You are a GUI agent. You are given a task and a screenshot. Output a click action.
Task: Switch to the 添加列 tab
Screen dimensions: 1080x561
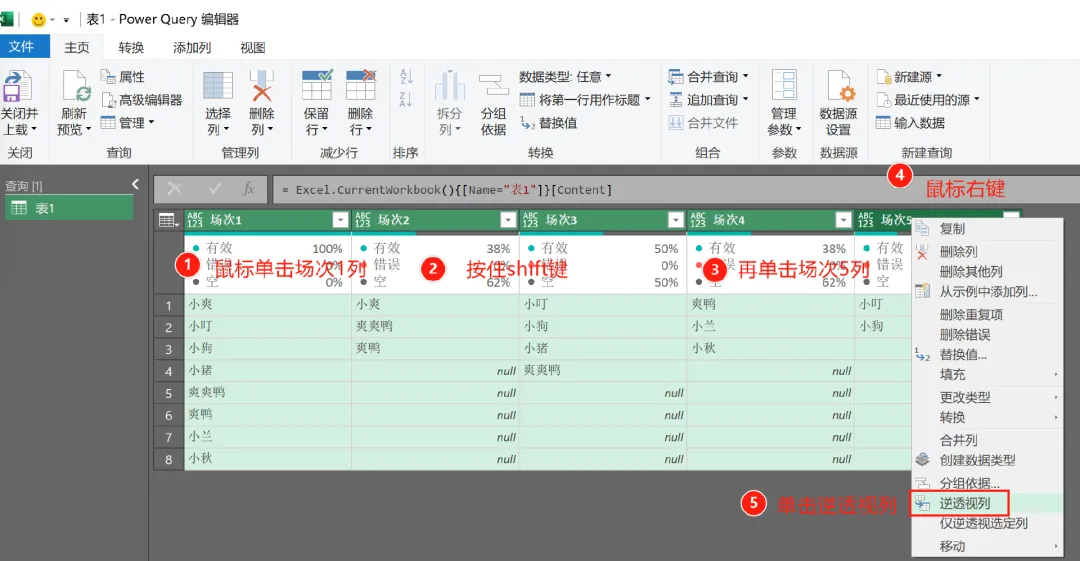(x=191, y=47)
